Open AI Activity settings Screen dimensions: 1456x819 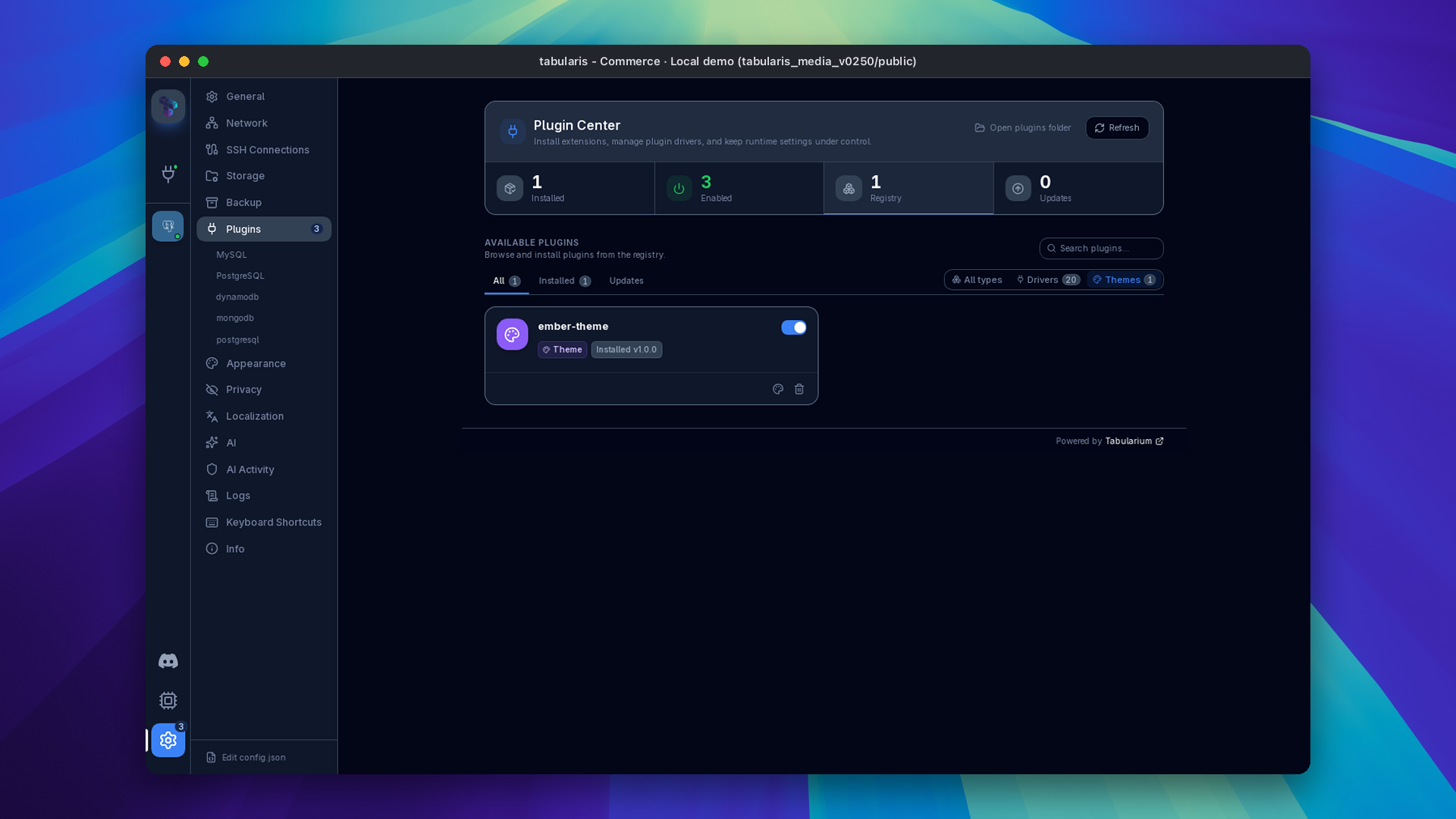click(264, 469)
